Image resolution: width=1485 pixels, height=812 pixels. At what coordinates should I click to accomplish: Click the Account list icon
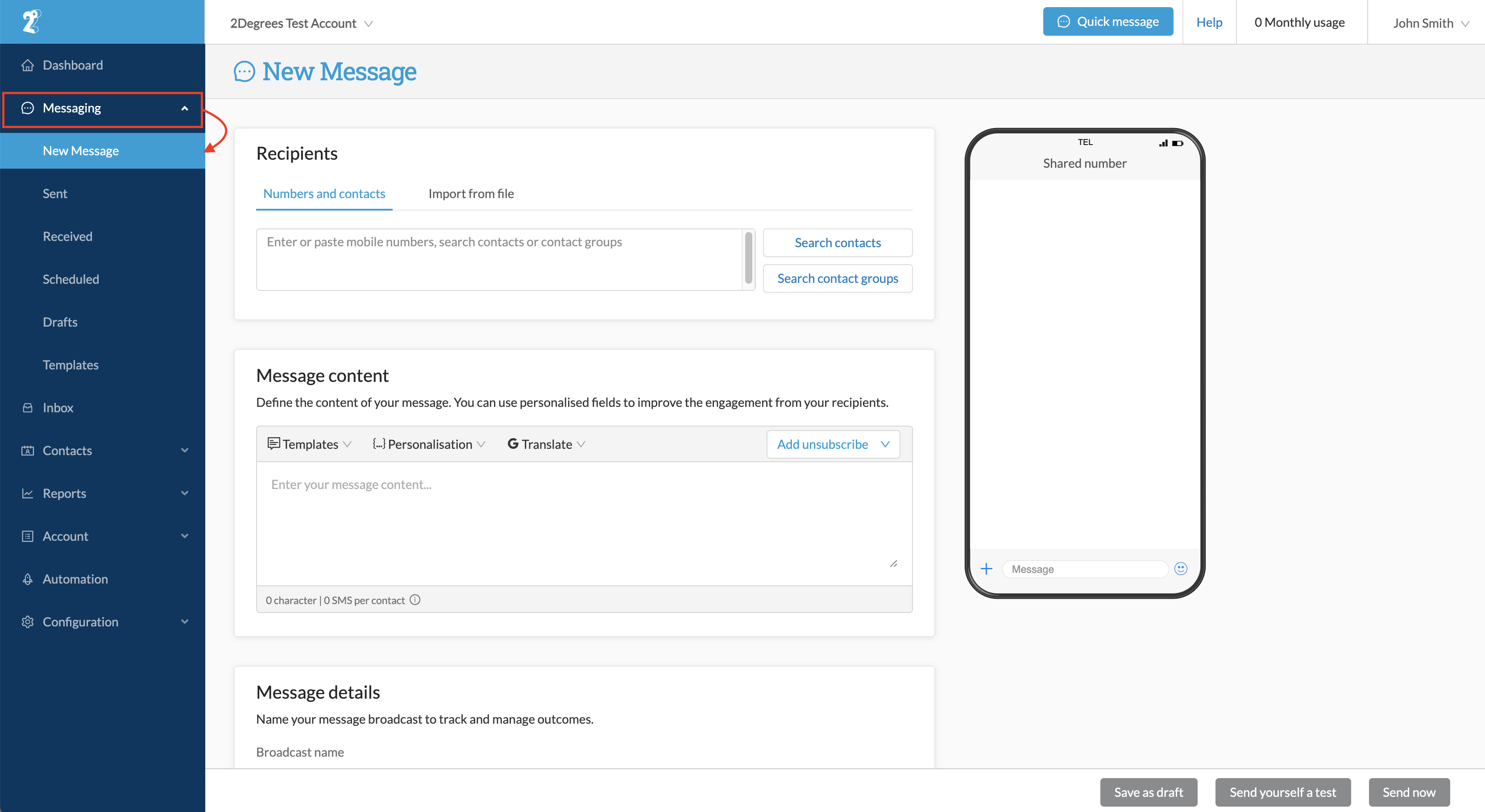click(27, 536)
